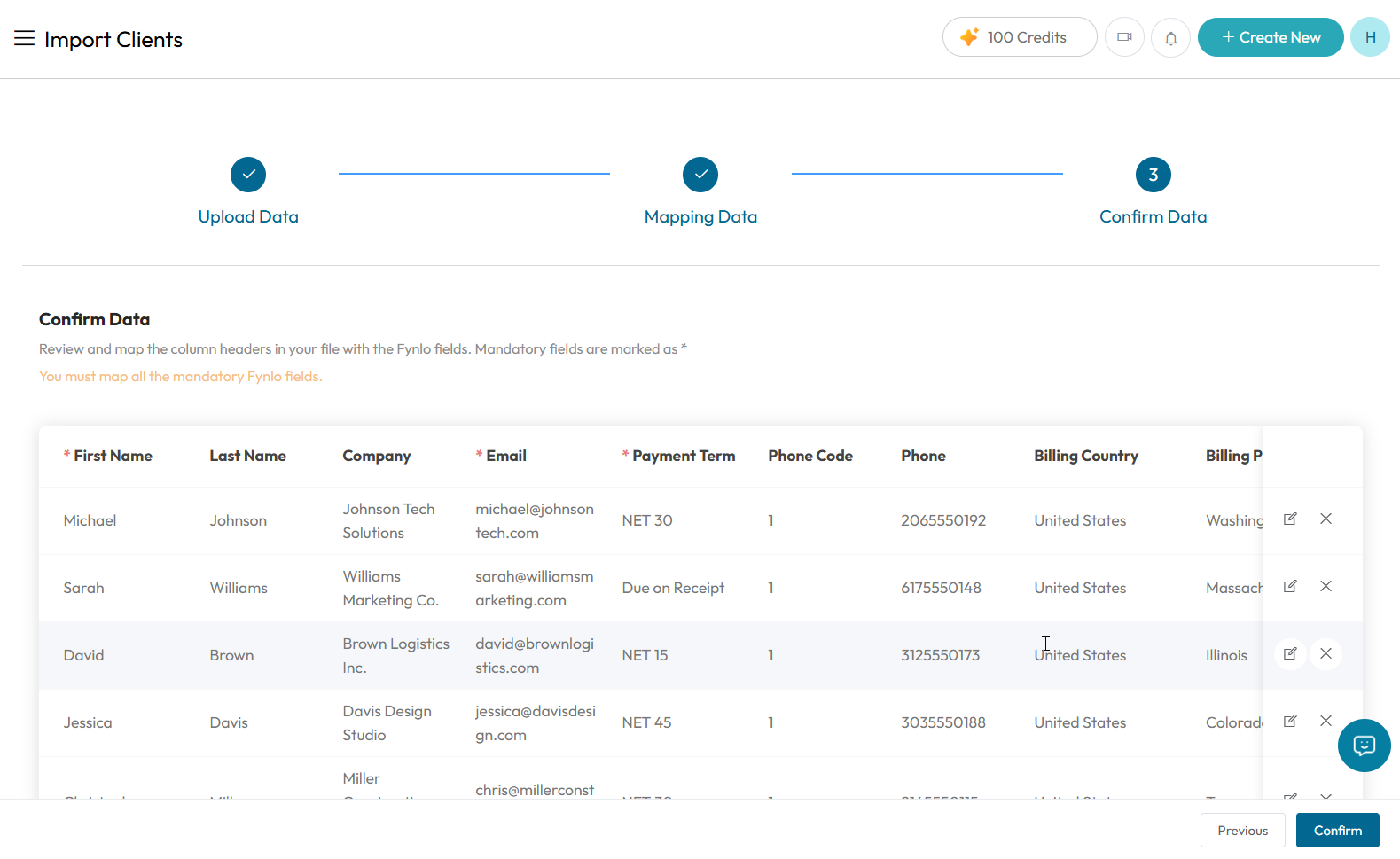Edit the Michael Johnson row
Image resolution: width=1400 pixels, height=859 pixels.
[1290, 519]
